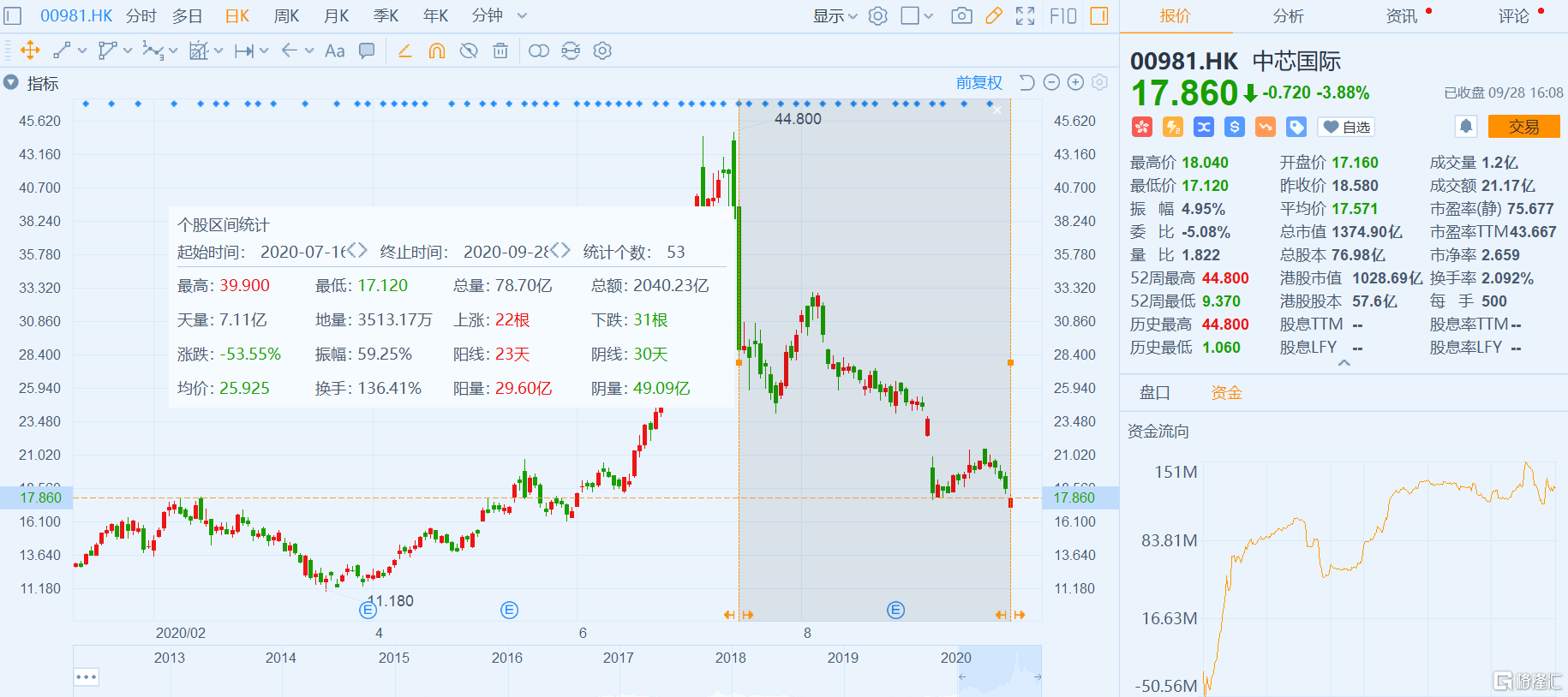
Task: Zoom out the chart with minus icon
Action: click(x=1051, y=82)
